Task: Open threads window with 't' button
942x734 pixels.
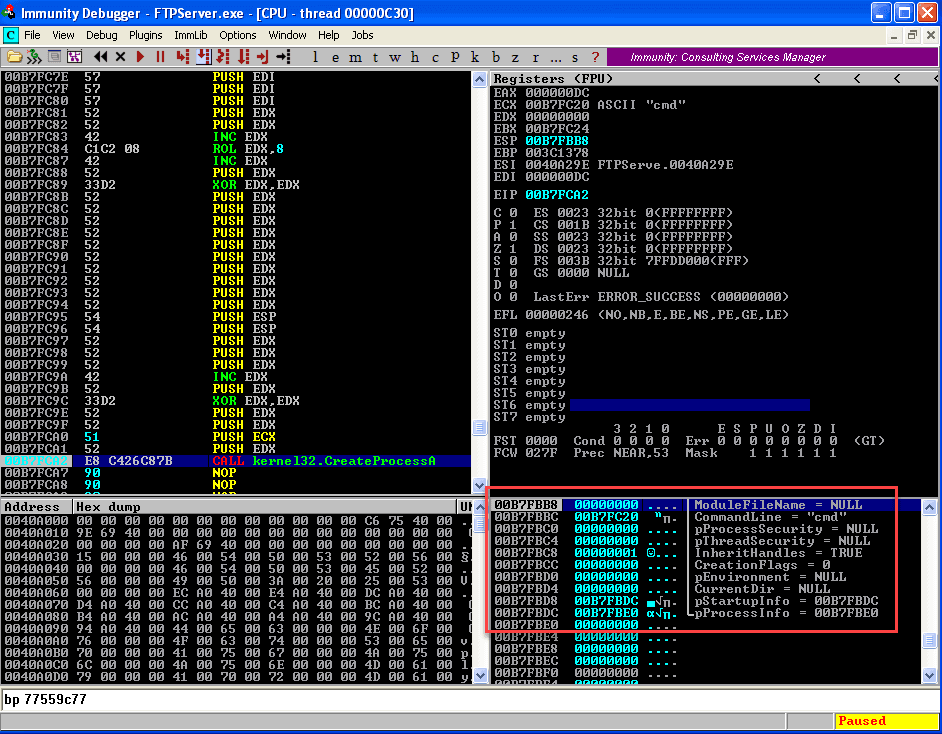Action: click(x=375, y=57)
